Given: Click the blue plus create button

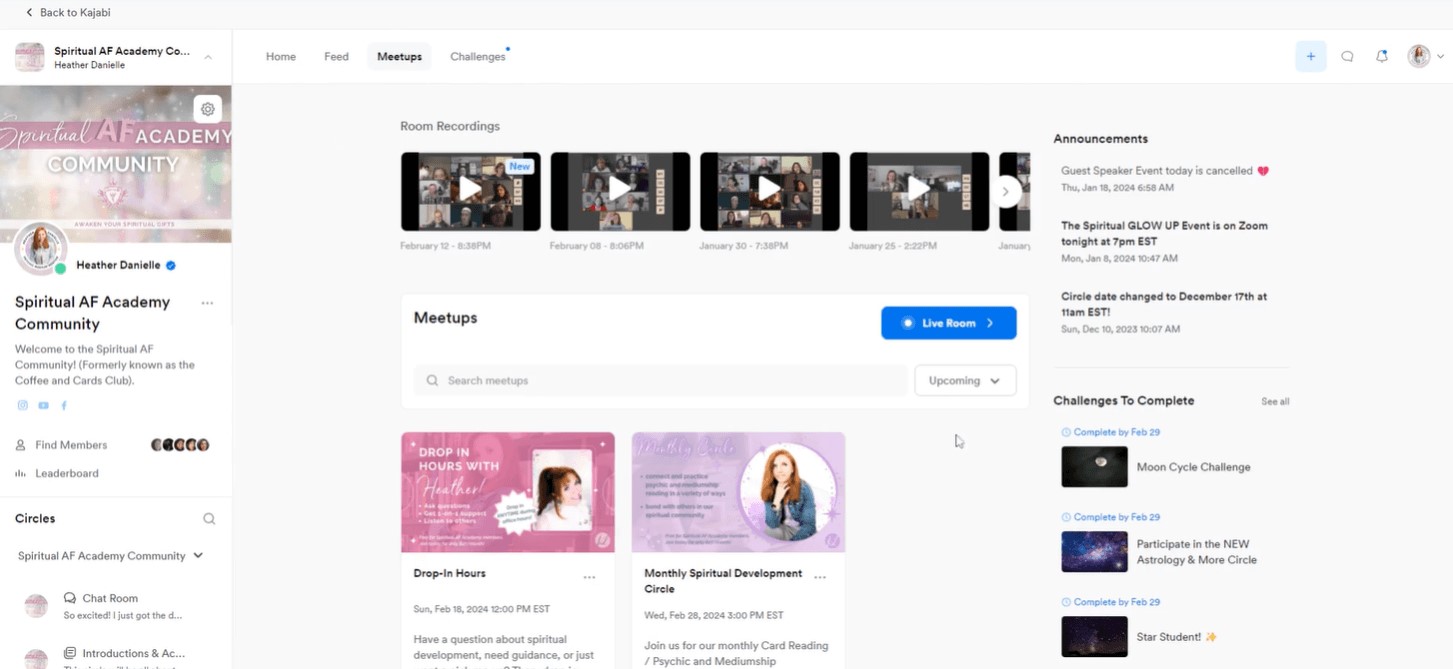Looking at the screenshot, I should point(1310,57).
